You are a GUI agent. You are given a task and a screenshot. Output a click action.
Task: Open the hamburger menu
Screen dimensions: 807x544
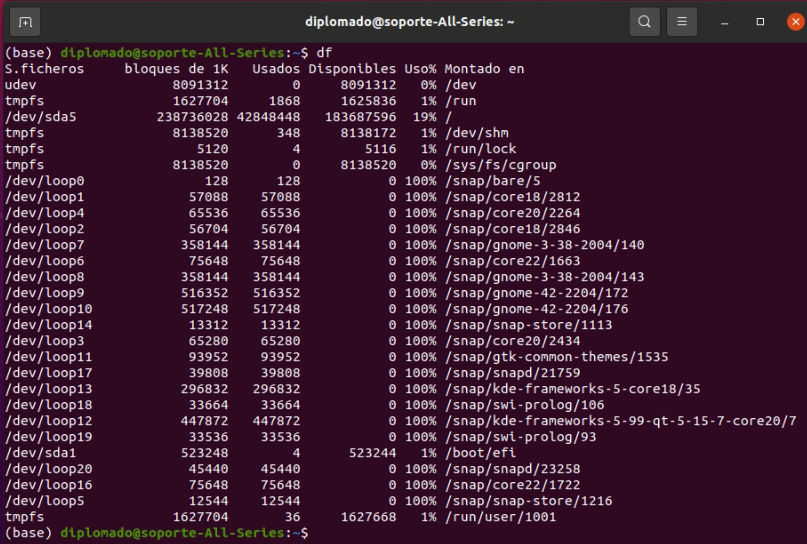pyautogui.click(x=682, y=22)
